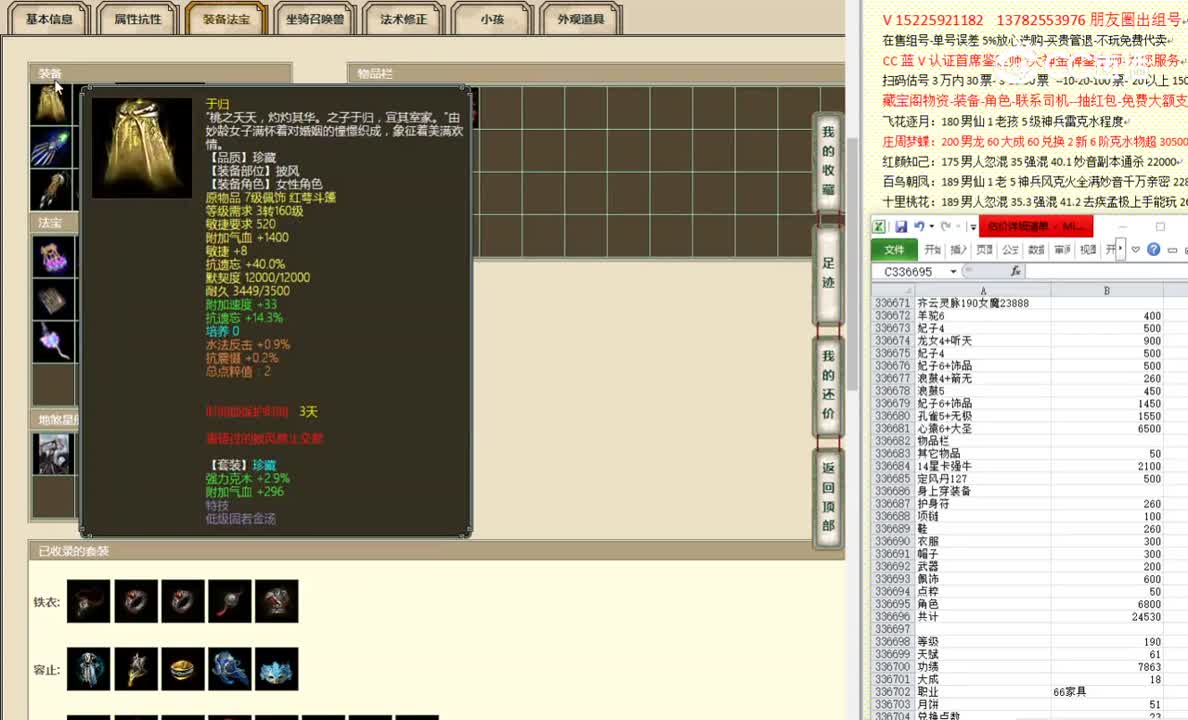
Task: Click the Excel redo icon
Action: [x=946, y=227]
